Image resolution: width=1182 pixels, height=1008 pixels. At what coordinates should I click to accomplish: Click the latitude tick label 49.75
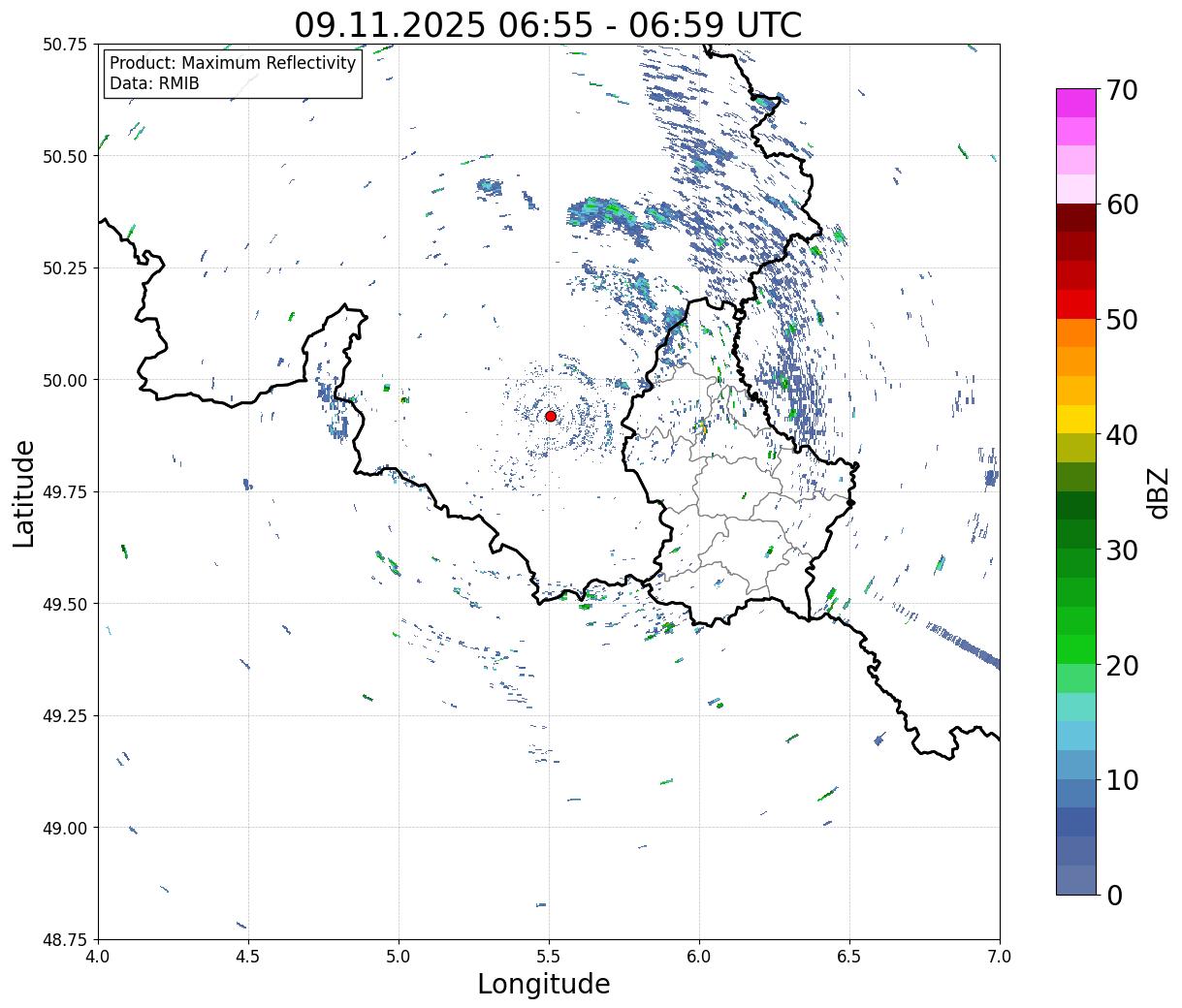tap(65, 492)
